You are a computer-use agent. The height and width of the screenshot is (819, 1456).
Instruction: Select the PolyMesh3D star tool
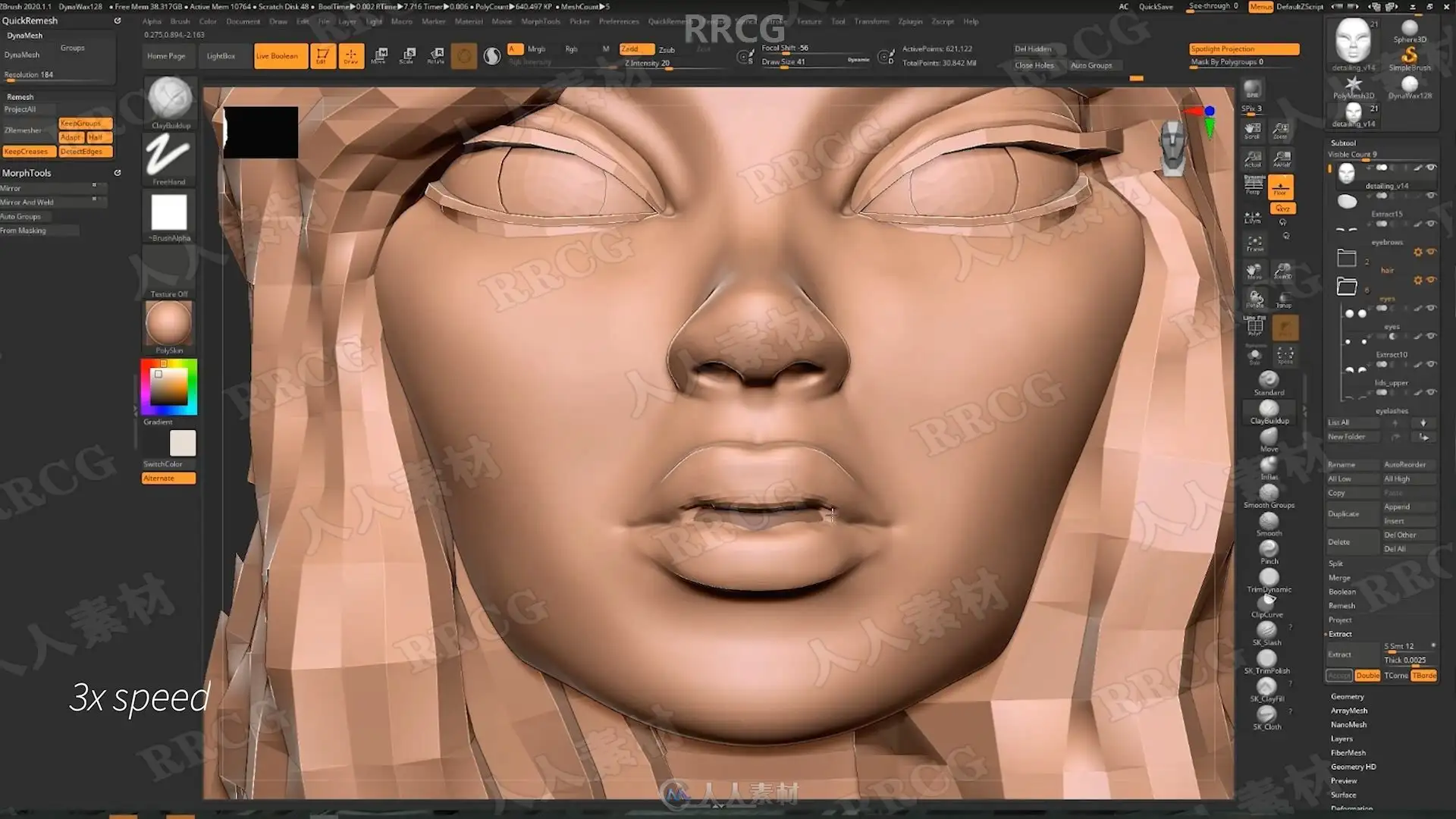pyautogui.click(x=1354, y=86)
